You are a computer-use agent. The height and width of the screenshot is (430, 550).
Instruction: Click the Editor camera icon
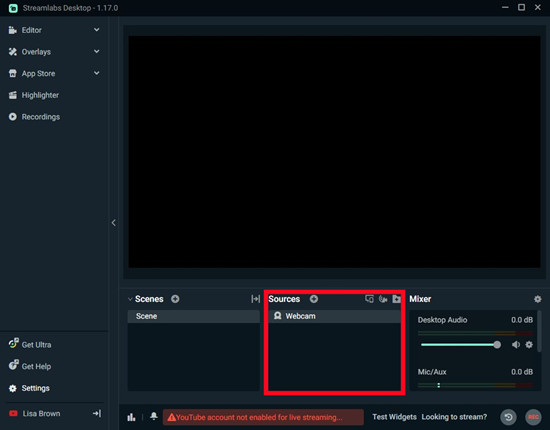[13, 30]
